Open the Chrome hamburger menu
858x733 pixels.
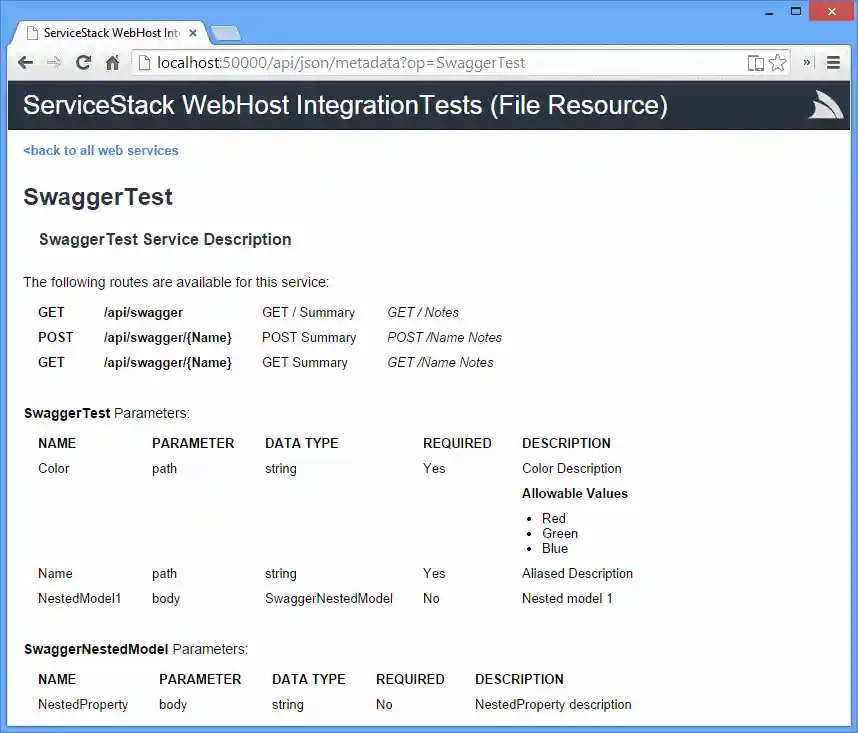tap(834, 62)
